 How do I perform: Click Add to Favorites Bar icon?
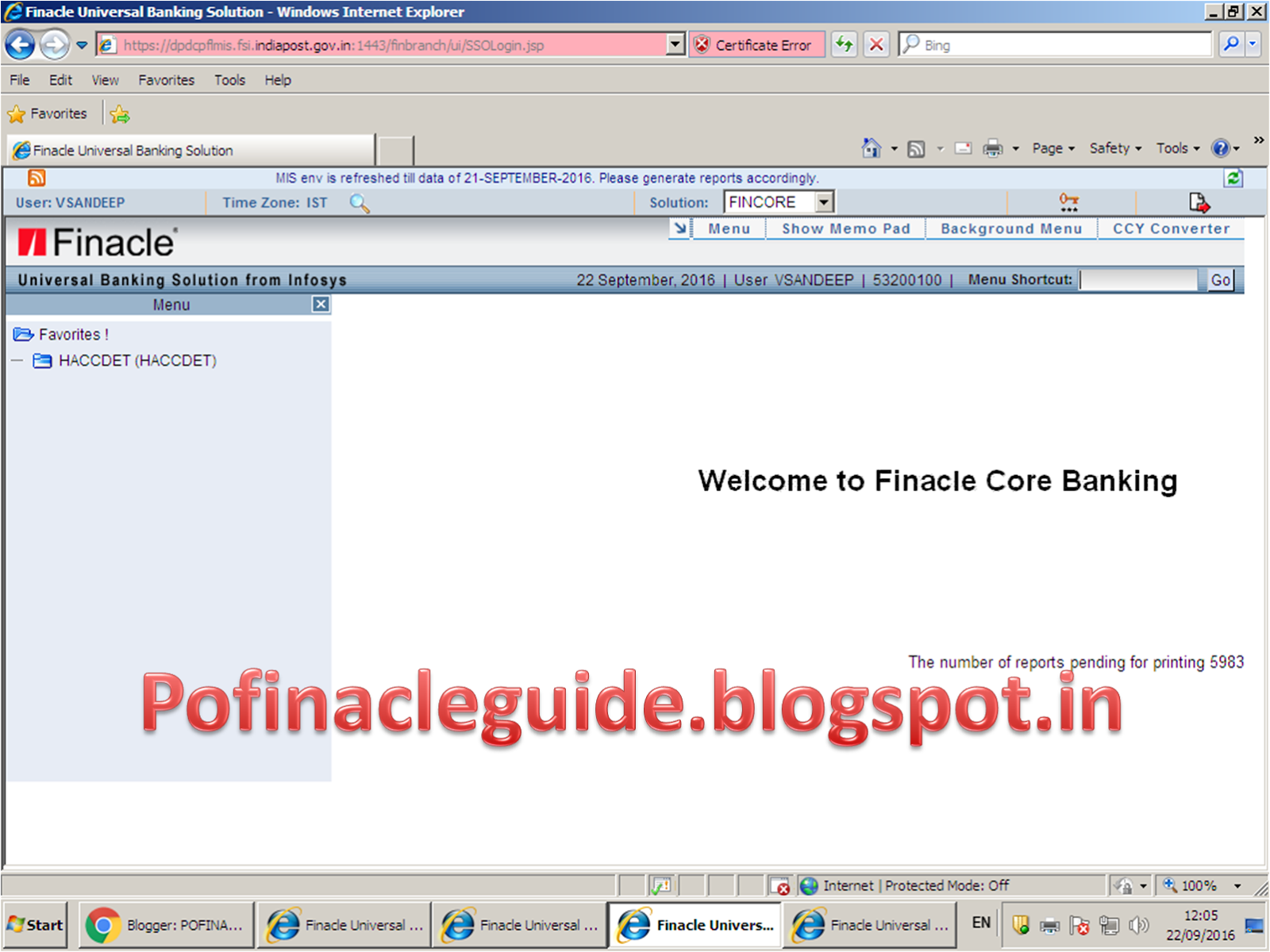(120, 114)
